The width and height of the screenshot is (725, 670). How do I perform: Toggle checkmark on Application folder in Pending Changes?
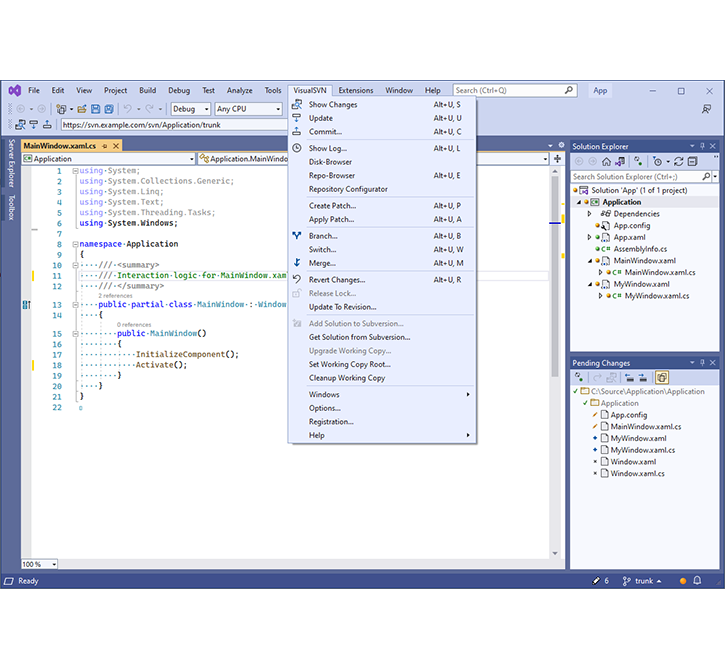pos(585,403)
